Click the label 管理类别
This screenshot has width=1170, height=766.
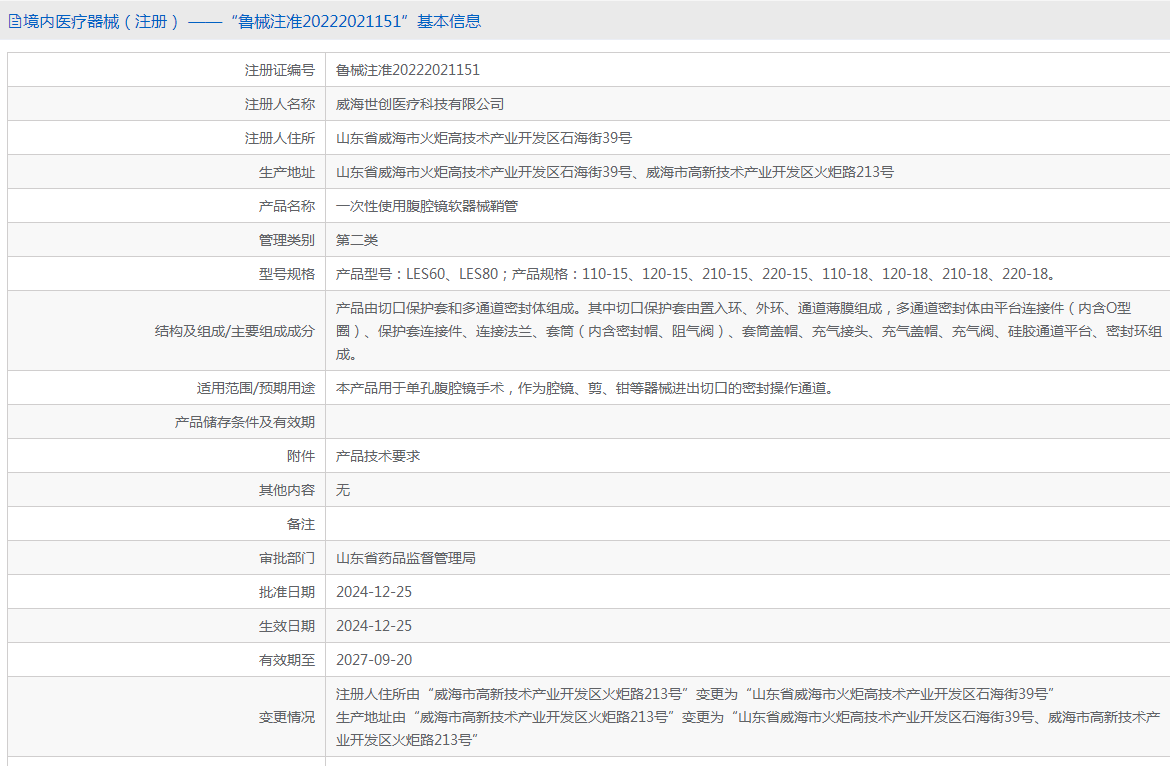click(x=287, y=240)
